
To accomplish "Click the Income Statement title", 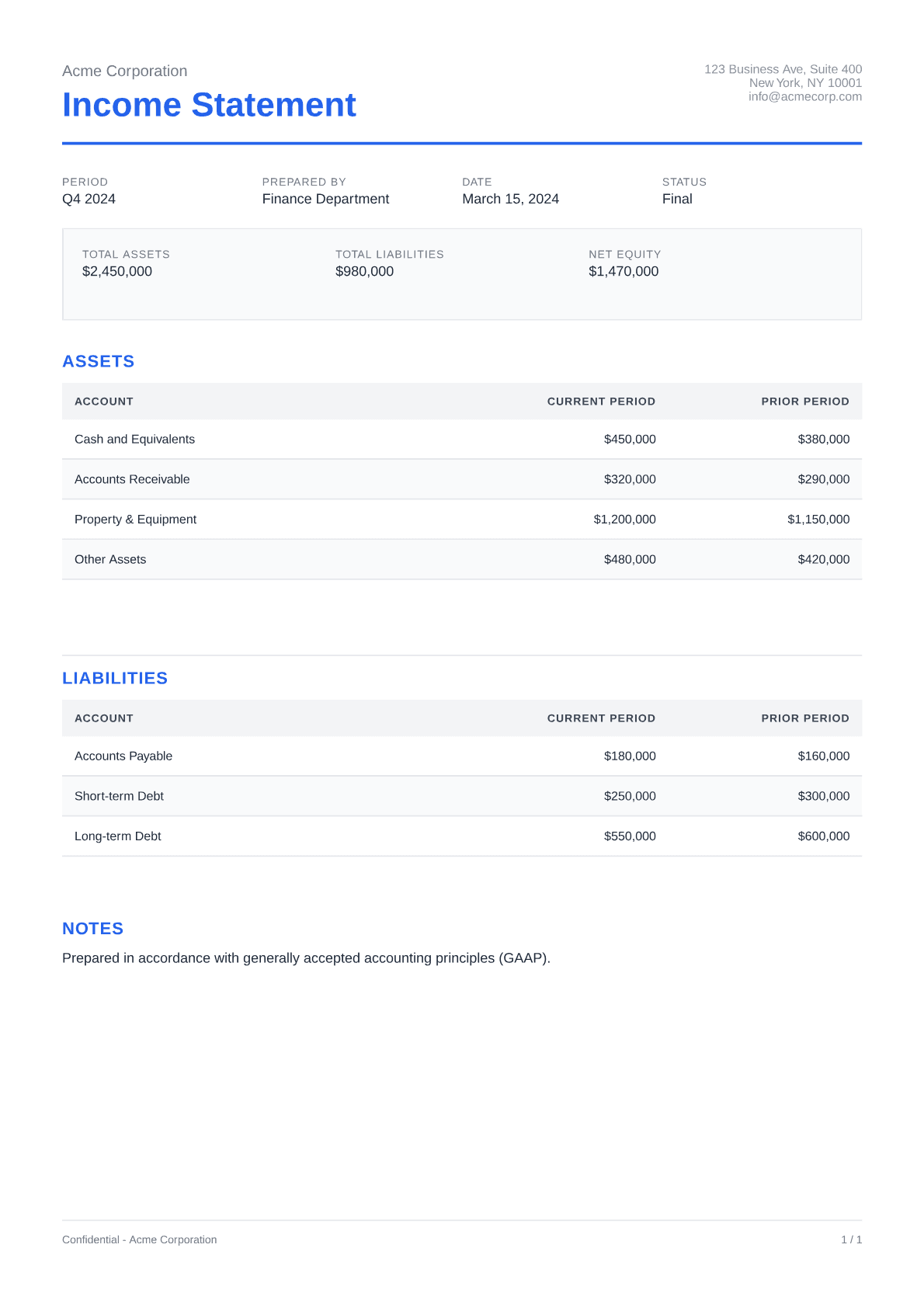I will (x=209, y=105).
